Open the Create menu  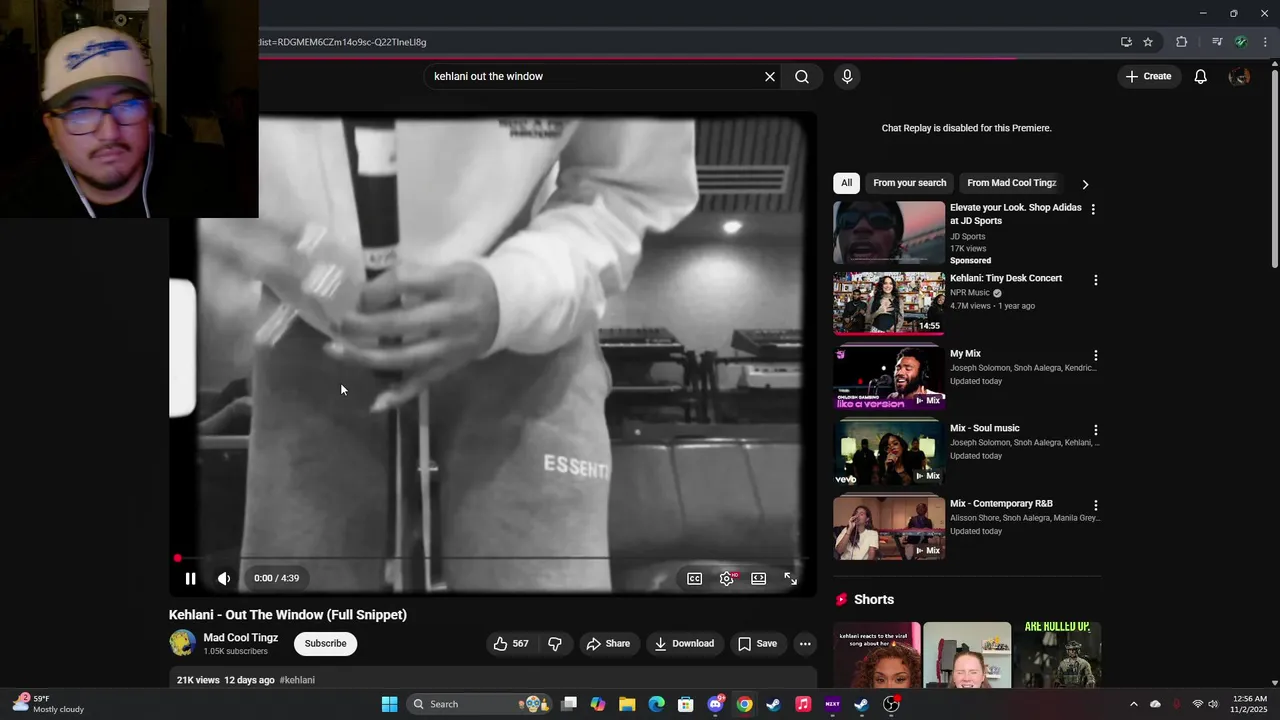click(1148, 76)
